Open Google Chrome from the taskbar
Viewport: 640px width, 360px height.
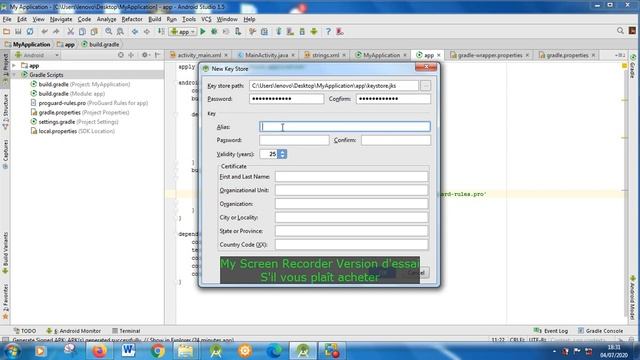tap(158, 351)
